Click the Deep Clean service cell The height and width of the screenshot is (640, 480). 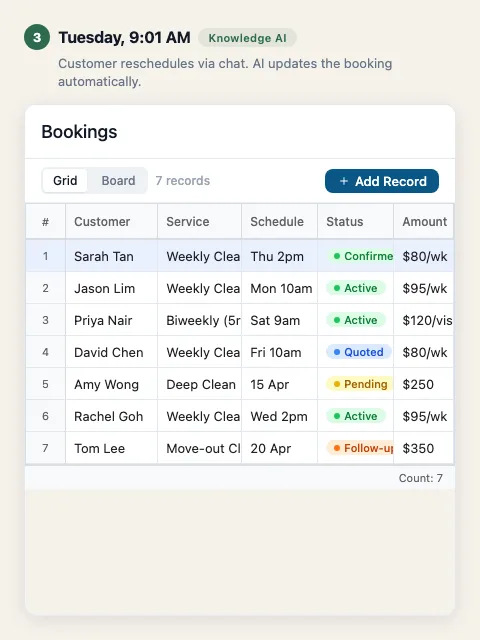click(x=200, y=384)
